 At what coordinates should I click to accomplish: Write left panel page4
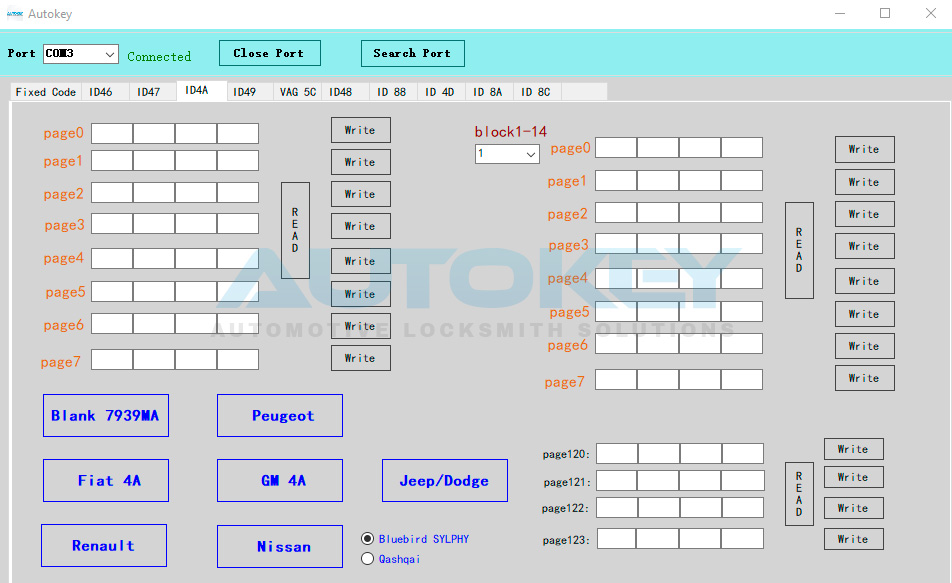361,261
